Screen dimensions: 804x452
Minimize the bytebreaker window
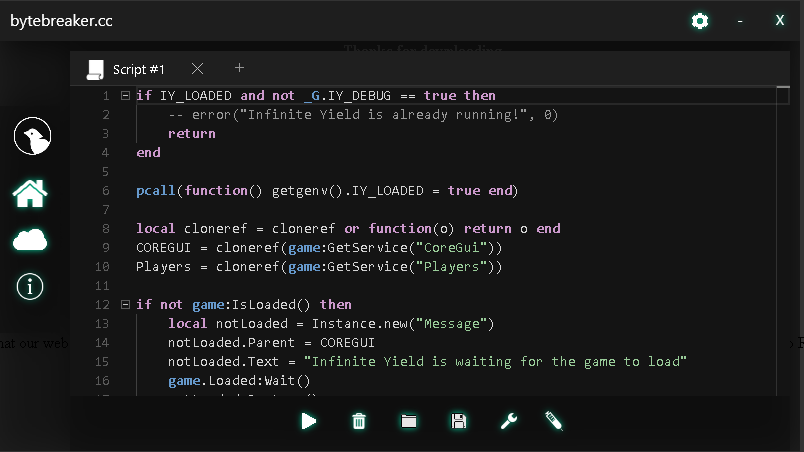[x=740, y=21]
